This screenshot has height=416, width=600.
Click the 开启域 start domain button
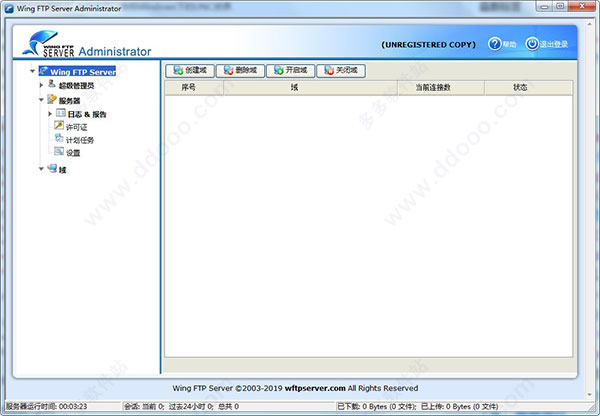pyautogui.click(x=290, y=70)
